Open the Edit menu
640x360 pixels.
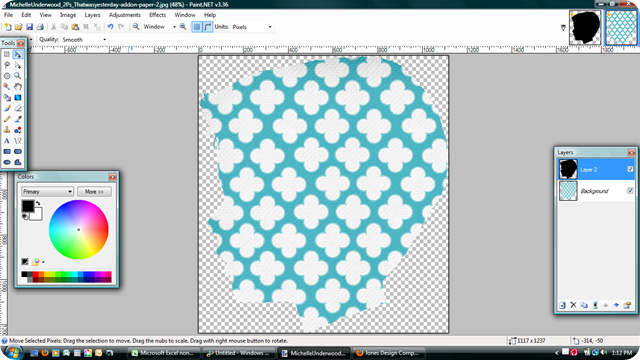26,15
